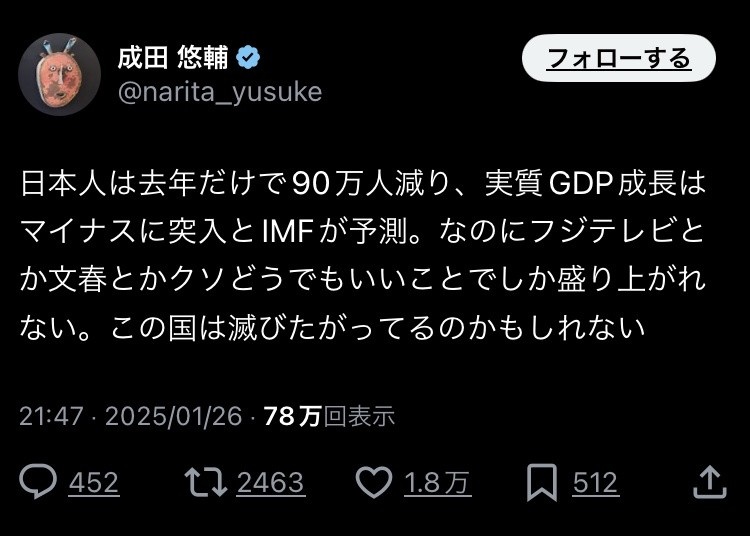View the 2463 reposts count
The height and width of the screenshot is (536, 750).
pos(270,483)
